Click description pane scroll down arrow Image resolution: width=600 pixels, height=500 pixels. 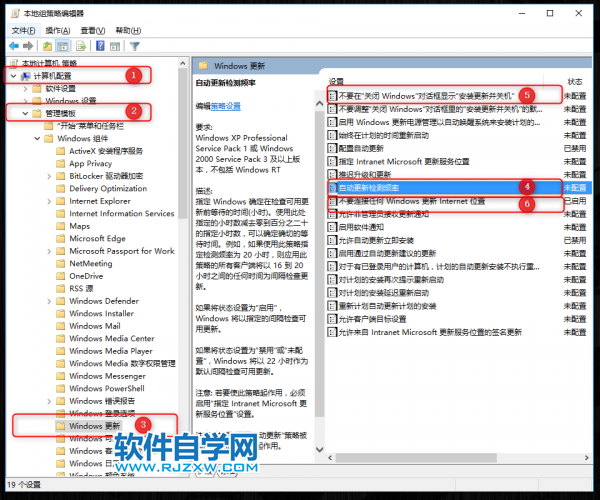coord(320,449)
